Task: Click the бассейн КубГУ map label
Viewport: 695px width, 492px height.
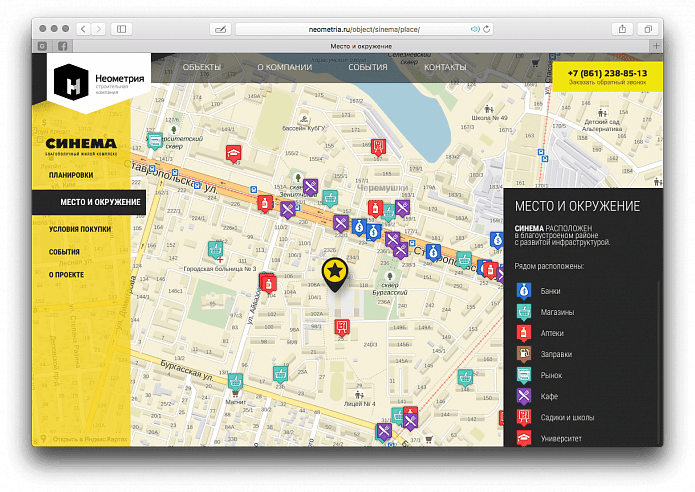Action: pos(304,128)
